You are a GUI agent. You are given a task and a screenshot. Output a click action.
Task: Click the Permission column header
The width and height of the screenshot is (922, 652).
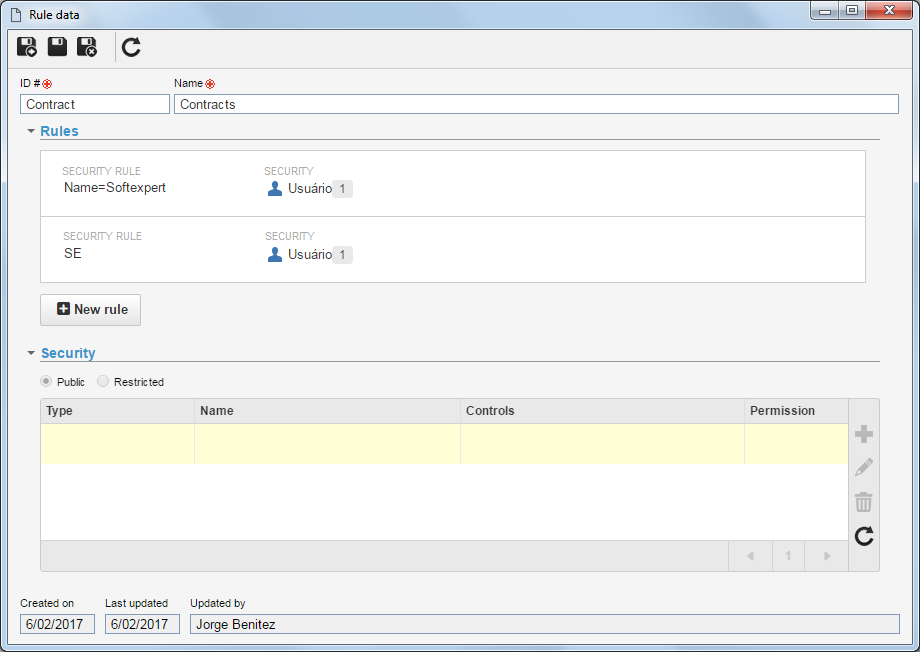796,411
